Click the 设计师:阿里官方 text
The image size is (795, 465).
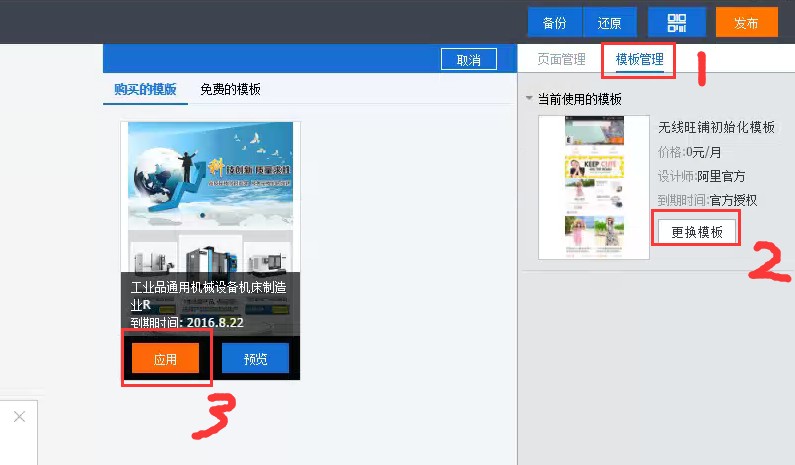tap(701, 176)
